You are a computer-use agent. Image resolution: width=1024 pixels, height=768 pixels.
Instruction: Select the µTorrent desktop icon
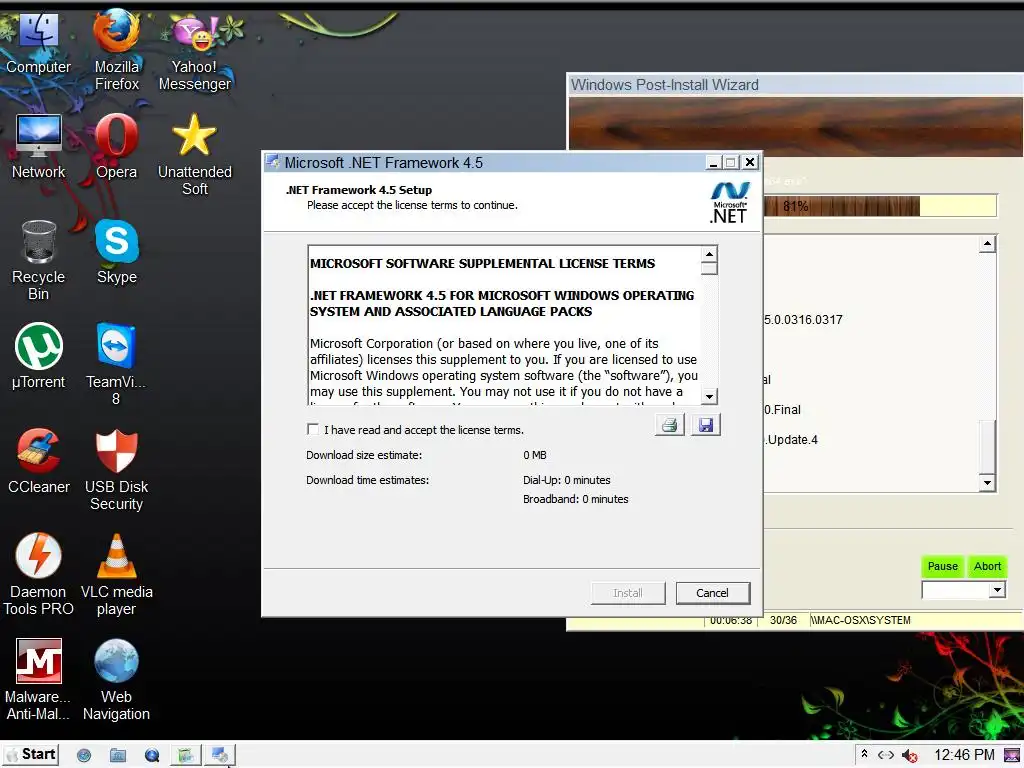tap(38, 356)
